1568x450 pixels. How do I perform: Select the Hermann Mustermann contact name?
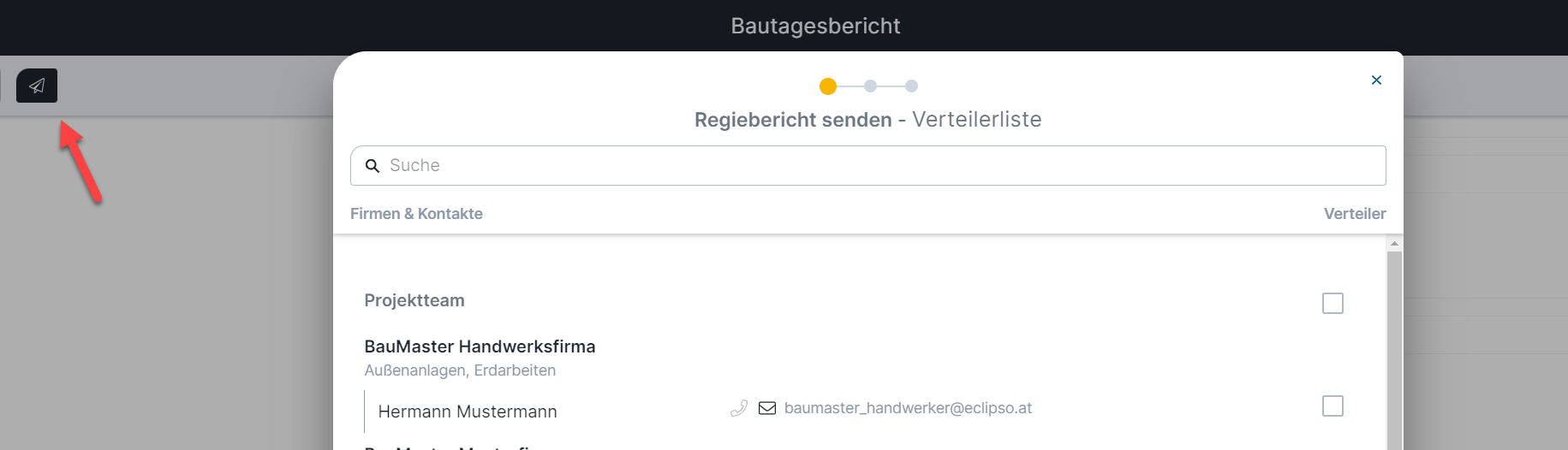tap(468, 412)
